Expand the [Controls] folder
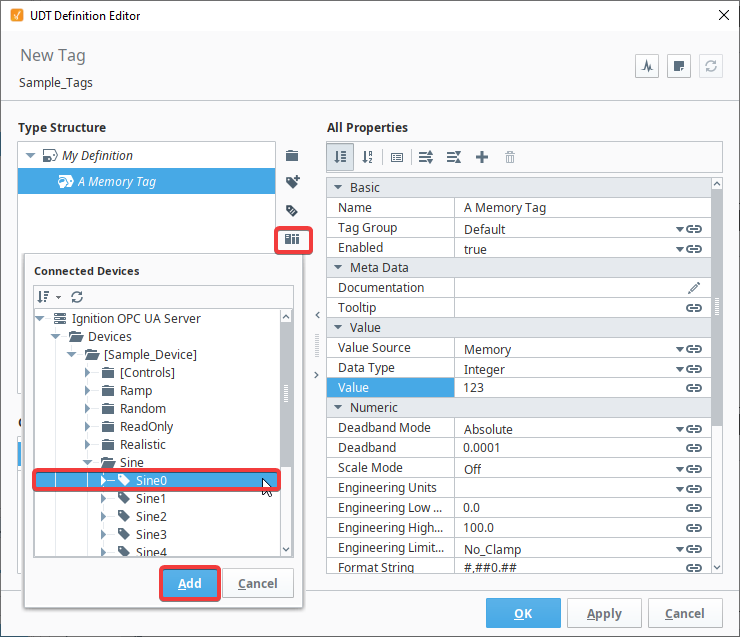The height and width of the screenshot is (637, 740). [x=87, y=372]
